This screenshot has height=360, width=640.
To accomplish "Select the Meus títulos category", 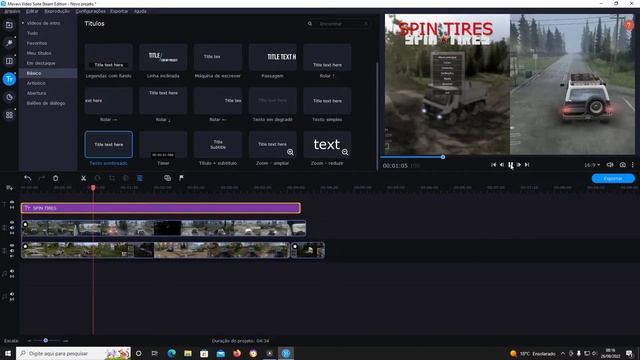I will click(39, 53).
